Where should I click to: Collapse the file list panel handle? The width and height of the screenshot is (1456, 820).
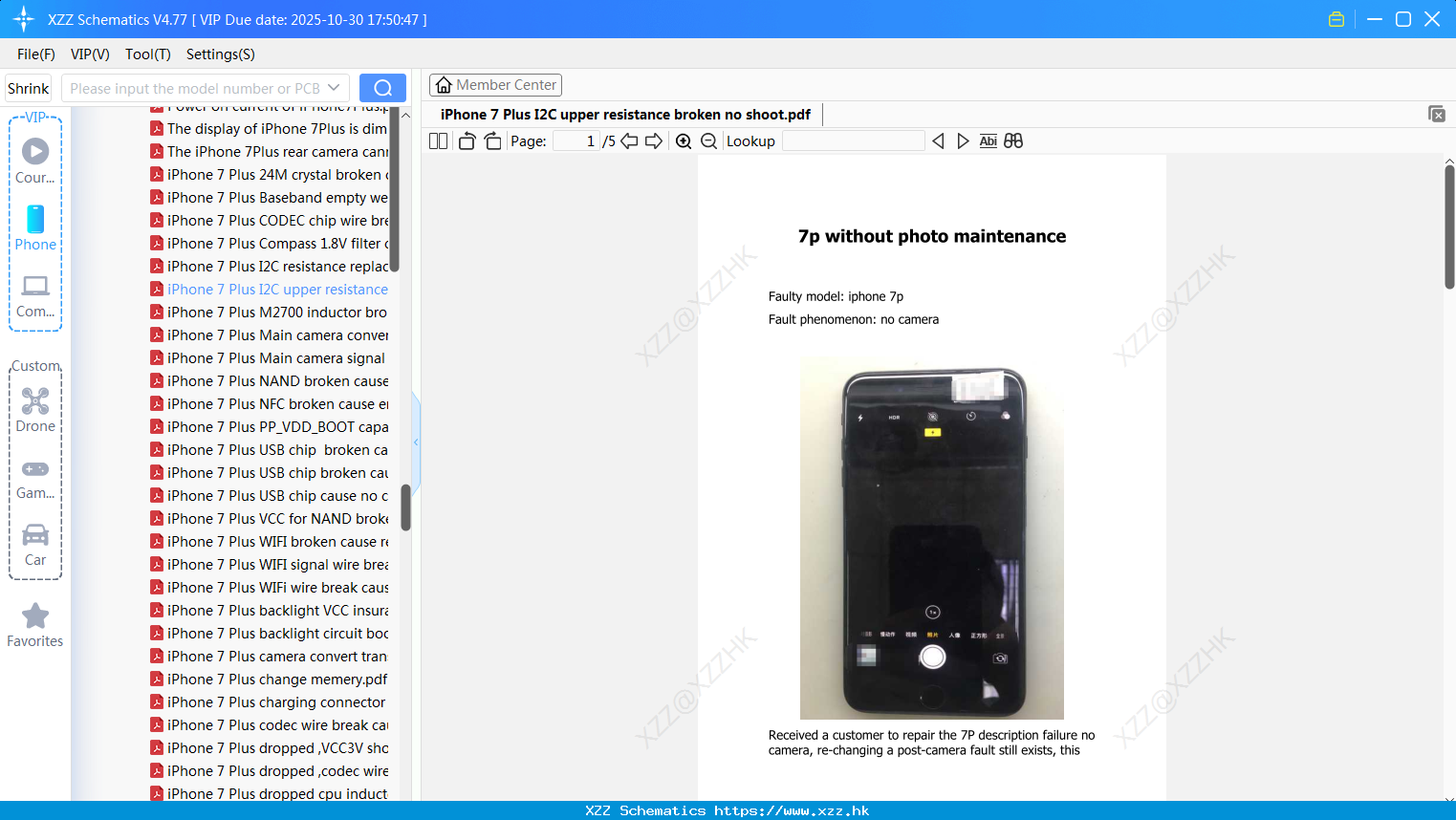point(416,442)
